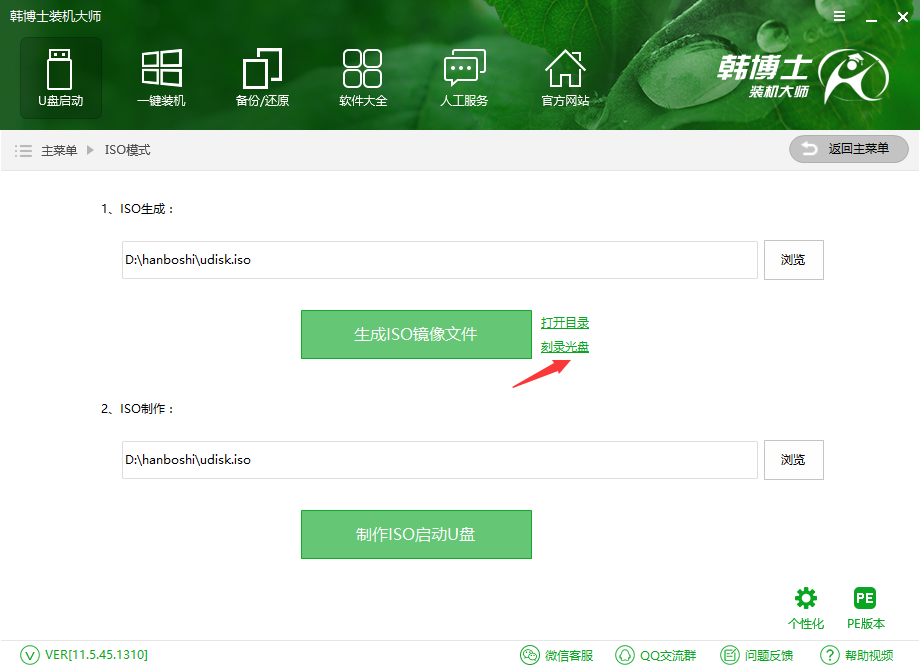920x670 pixels.
Task: Browse for ISO save path with 浏览
Action: (793, 259)
